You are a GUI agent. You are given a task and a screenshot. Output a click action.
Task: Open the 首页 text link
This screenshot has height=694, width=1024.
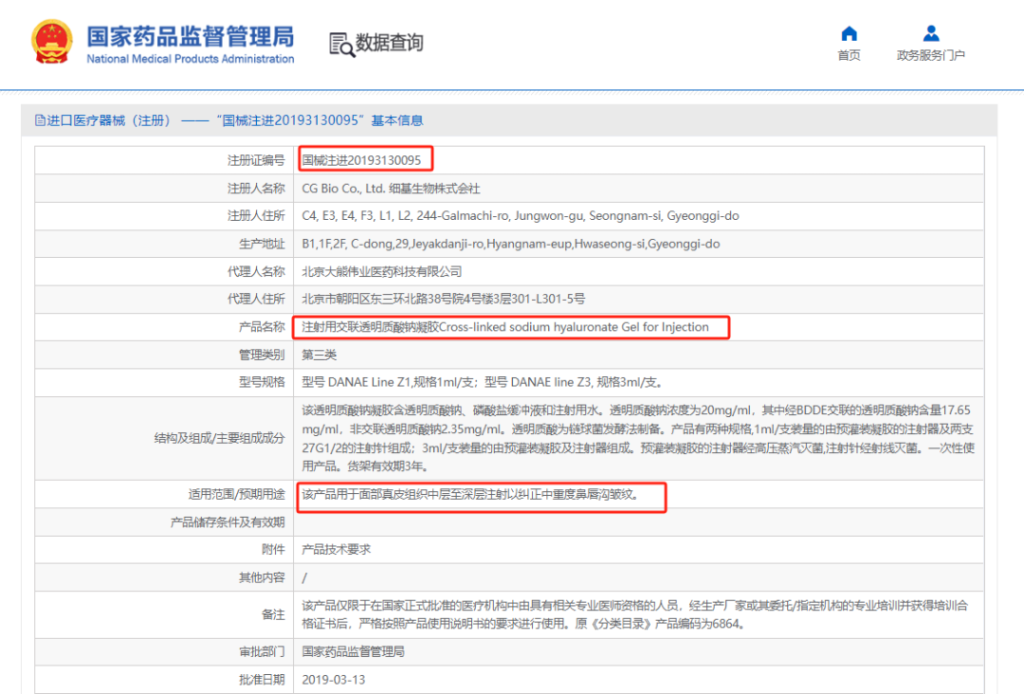coord(849,56)
